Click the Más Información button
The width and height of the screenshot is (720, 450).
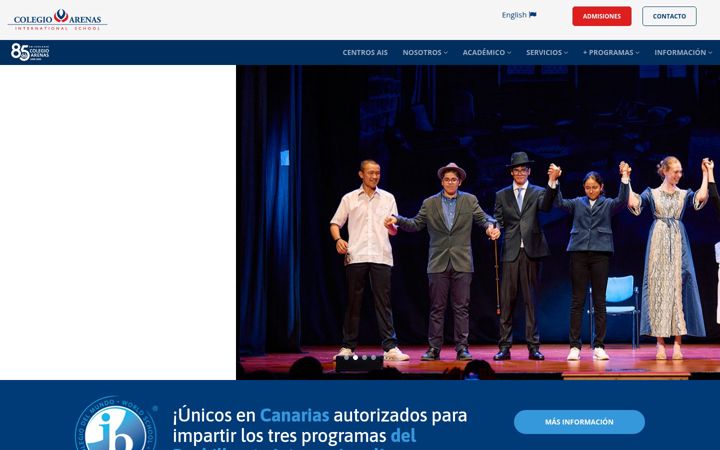pos(579,422)
